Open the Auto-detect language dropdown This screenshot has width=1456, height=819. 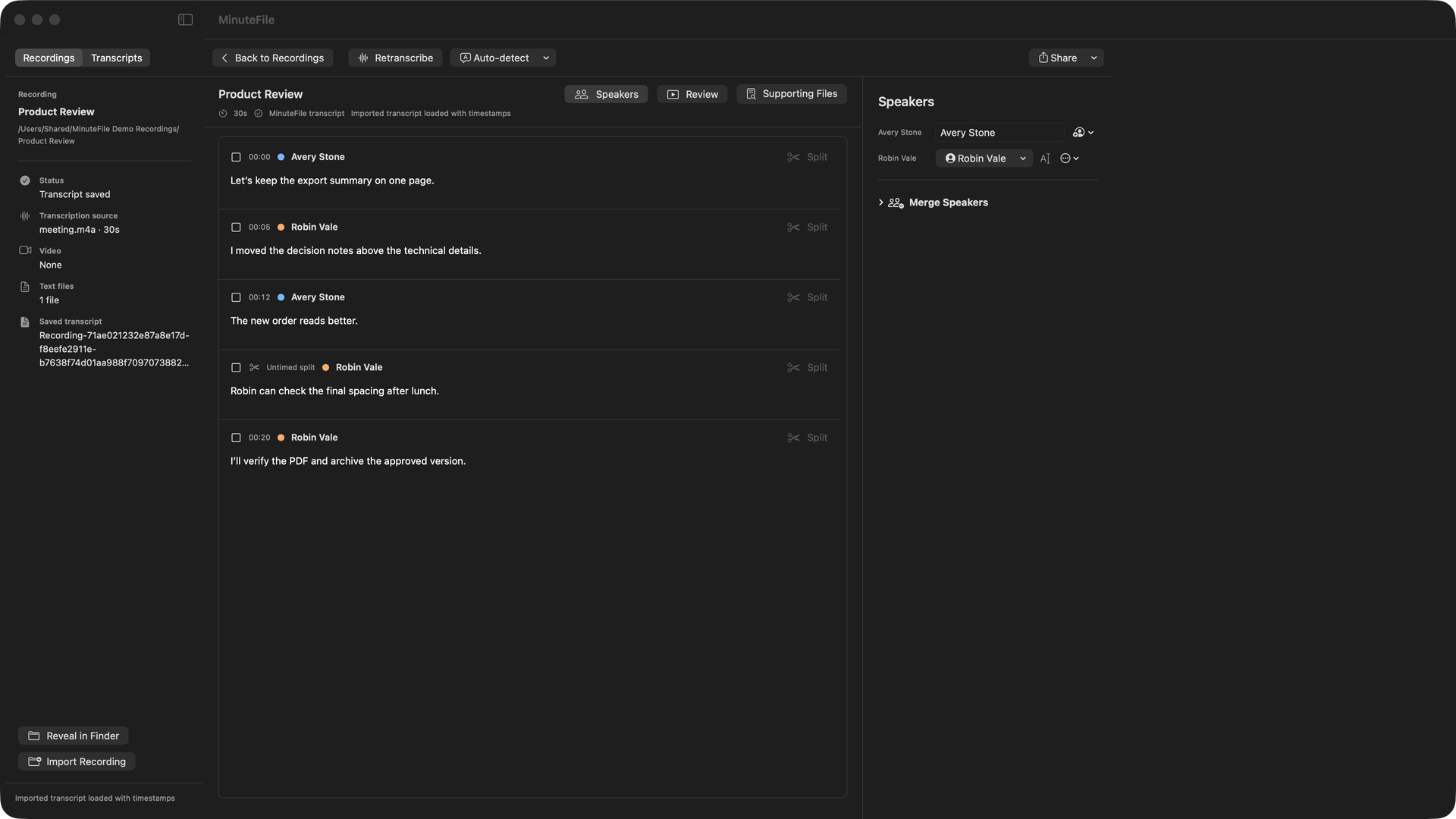click(503, 58)
